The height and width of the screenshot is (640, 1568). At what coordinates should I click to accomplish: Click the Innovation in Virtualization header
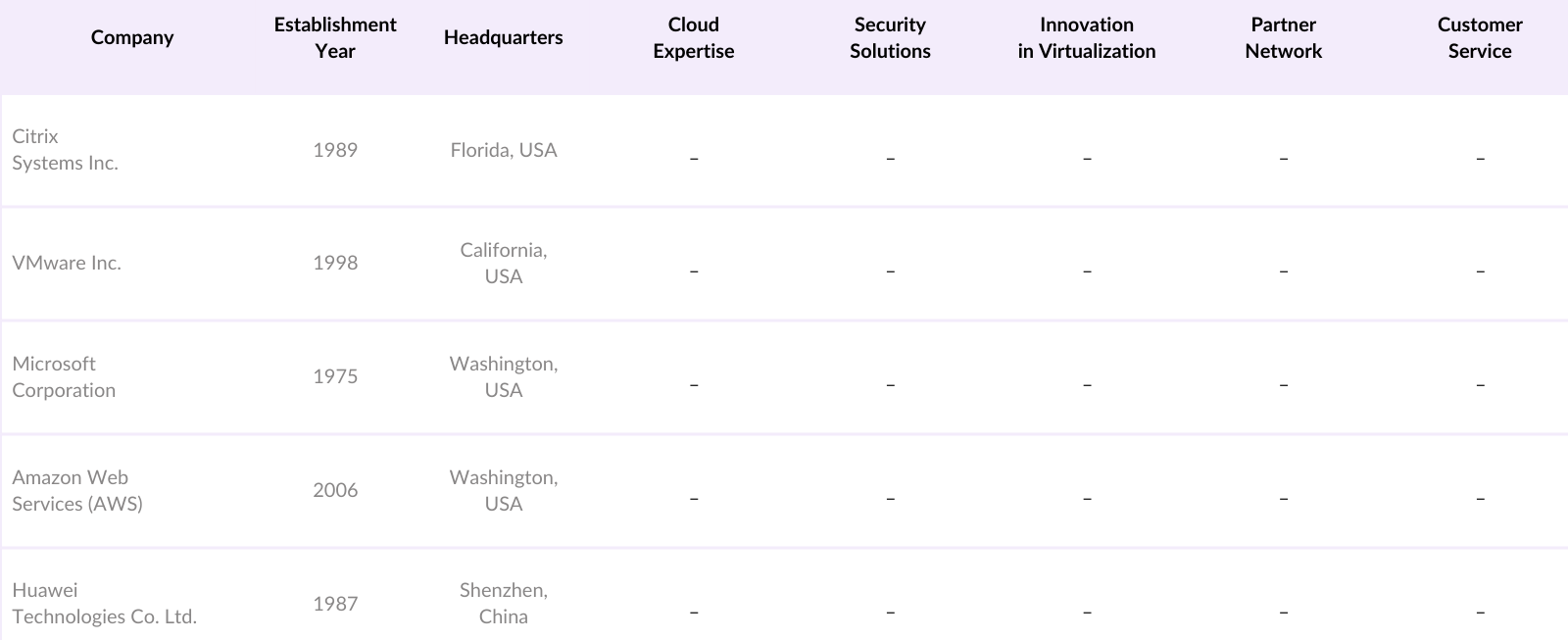pos(1086,37)
